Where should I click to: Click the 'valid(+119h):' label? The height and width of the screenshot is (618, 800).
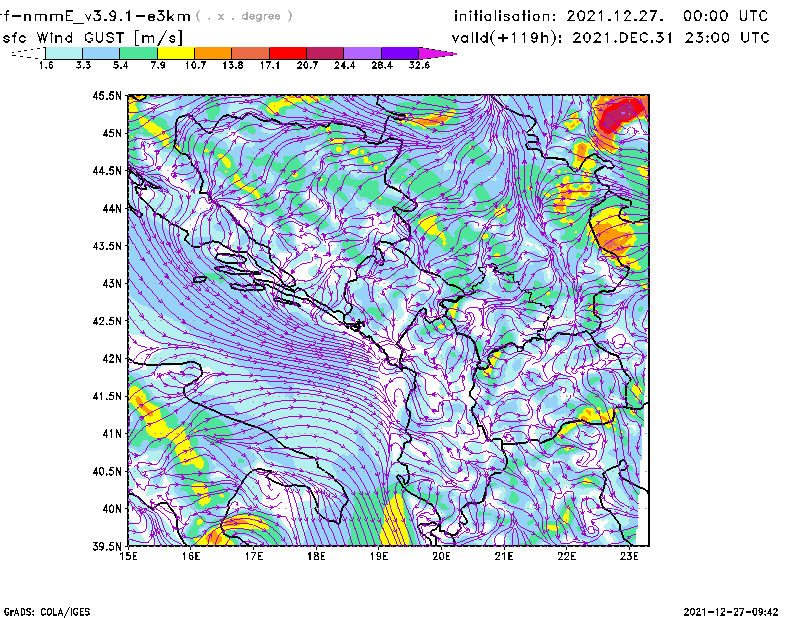click(509, 38)
